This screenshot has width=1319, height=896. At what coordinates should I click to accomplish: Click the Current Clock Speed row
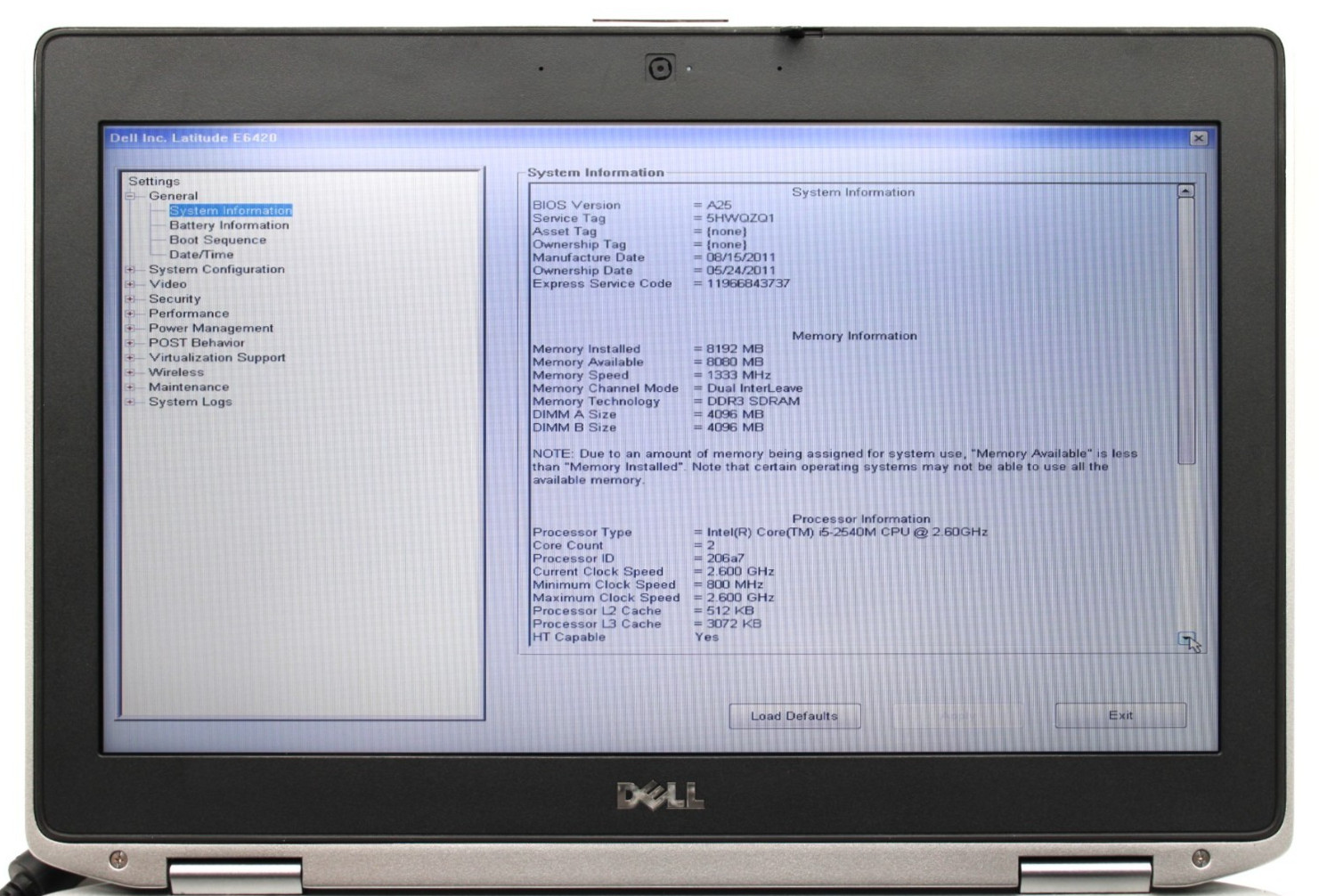point(654,572)
